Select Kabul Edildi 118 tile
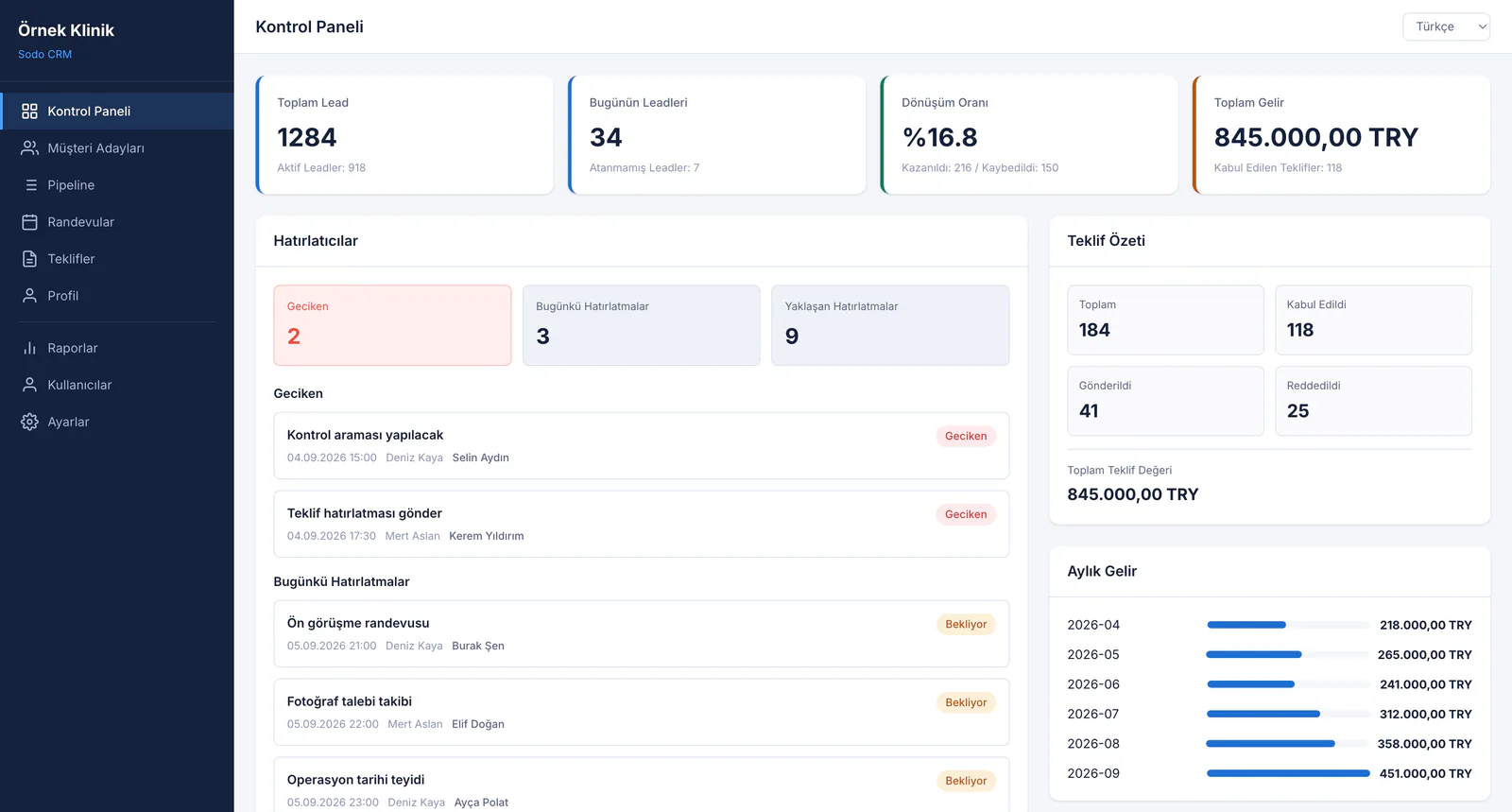This screenshot has height=812, width=1512. (x=1373, y=320)
